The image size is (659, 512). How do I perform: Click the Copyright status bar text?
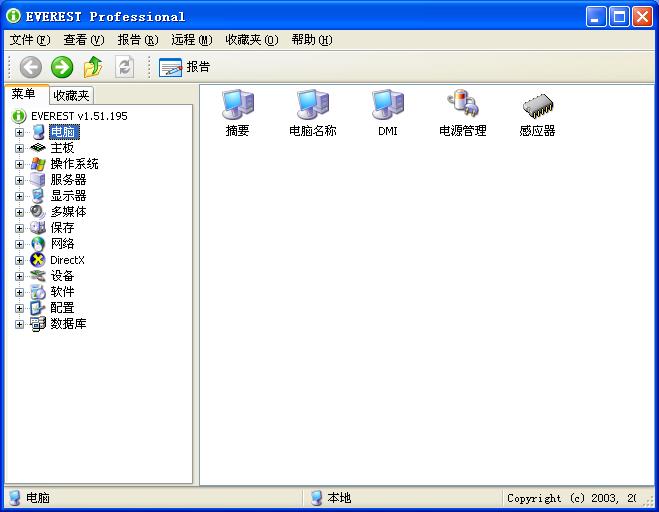tap(571, 499)
